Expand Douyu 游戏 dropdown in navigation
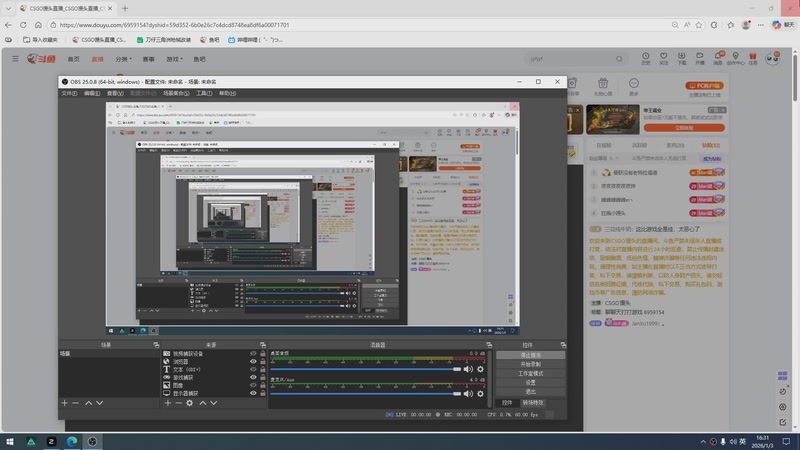 point(174,59)
